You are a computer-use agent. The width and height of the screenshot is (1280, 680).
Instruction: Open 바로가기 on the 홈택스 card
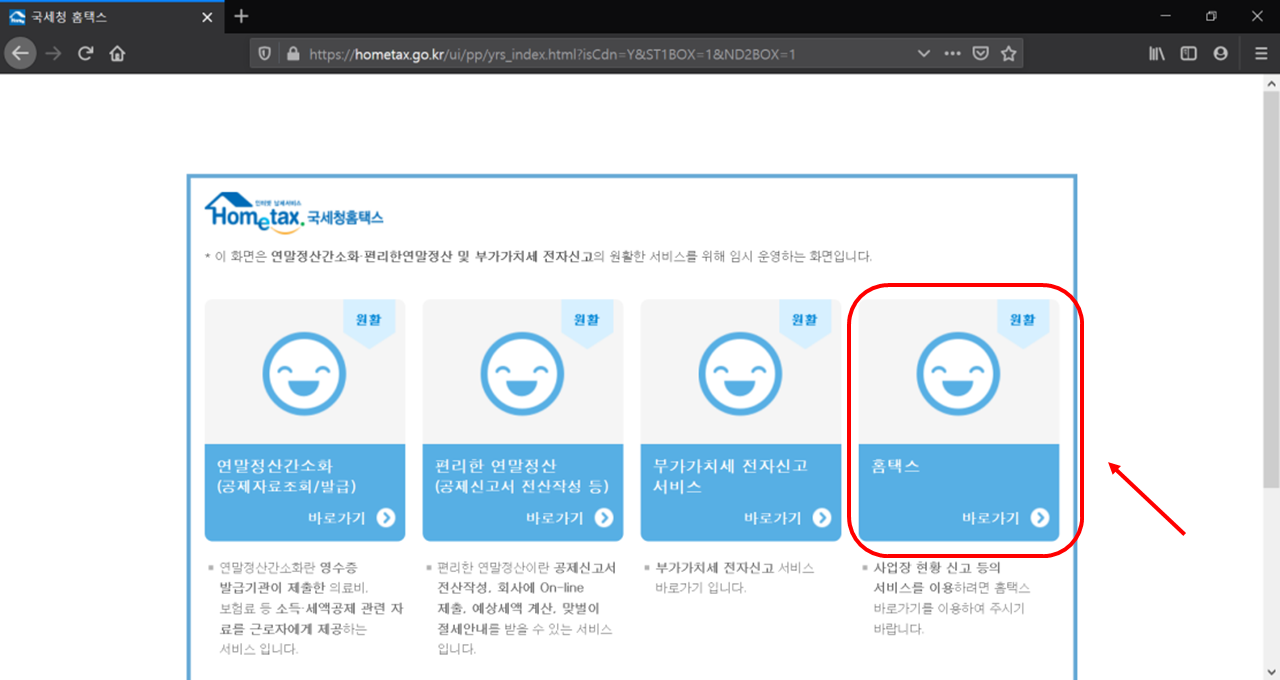[x=1006, y=518]
